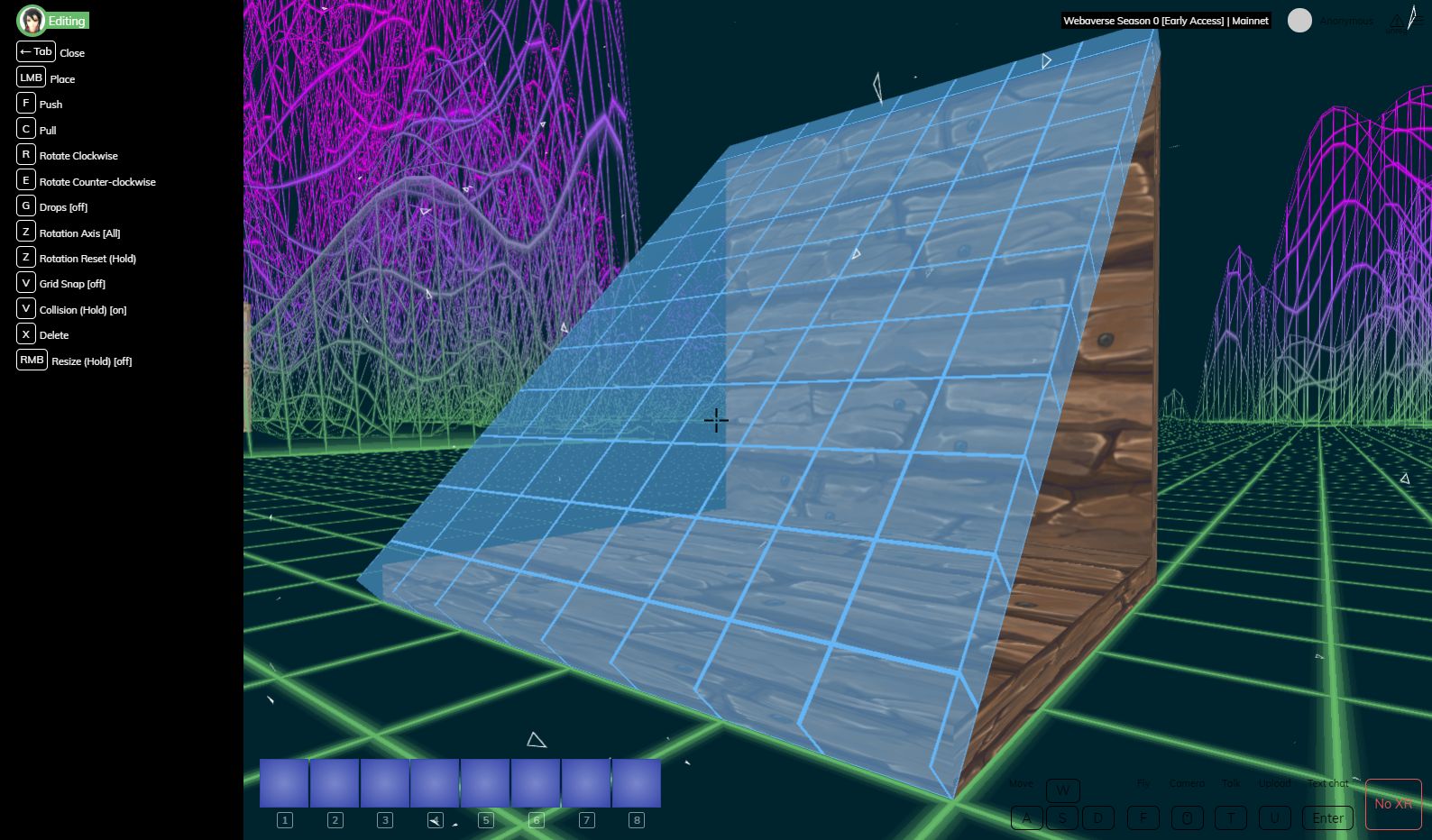Click the Anonymous user avatar circle
This screenshot has width=1432, height=840.
(1299, 21)
